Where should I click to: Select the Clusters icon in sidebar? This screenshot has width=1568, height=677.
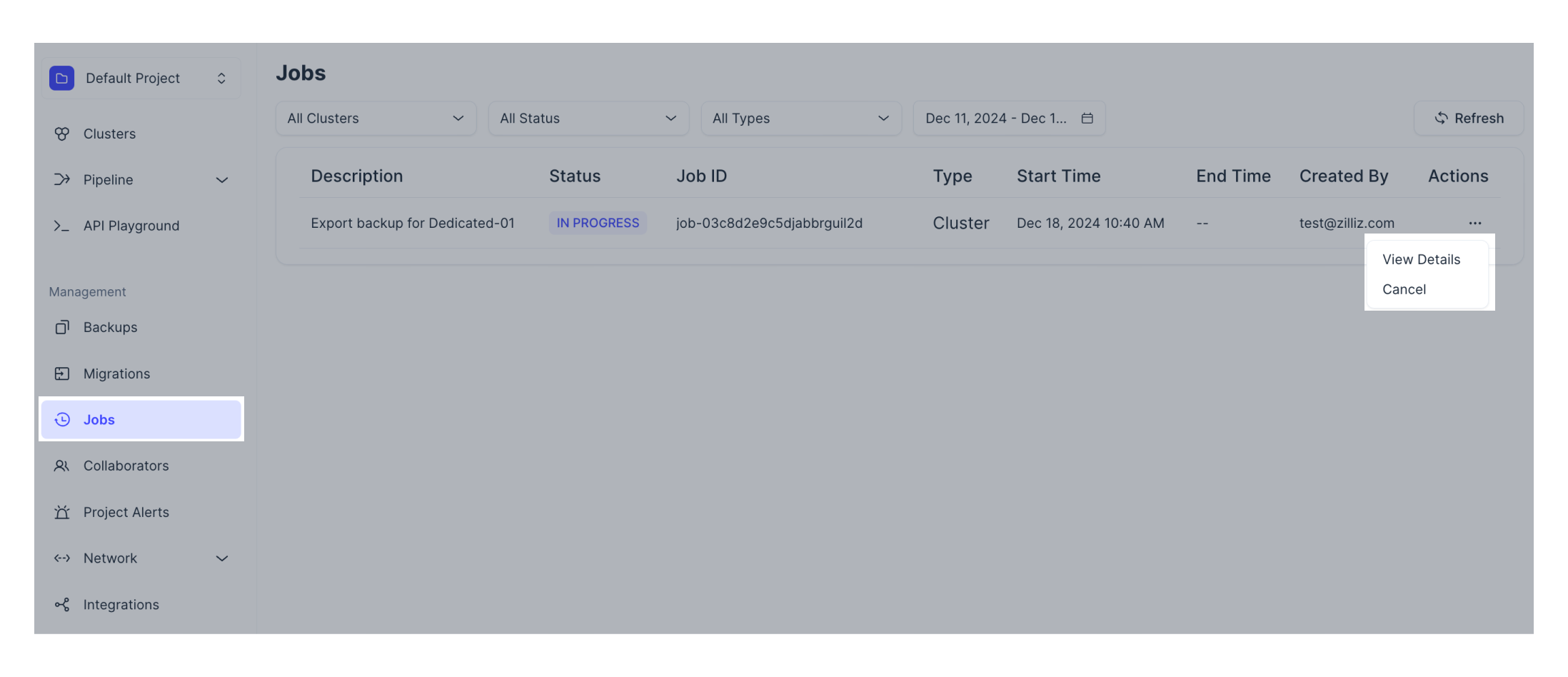click(62, 134)
